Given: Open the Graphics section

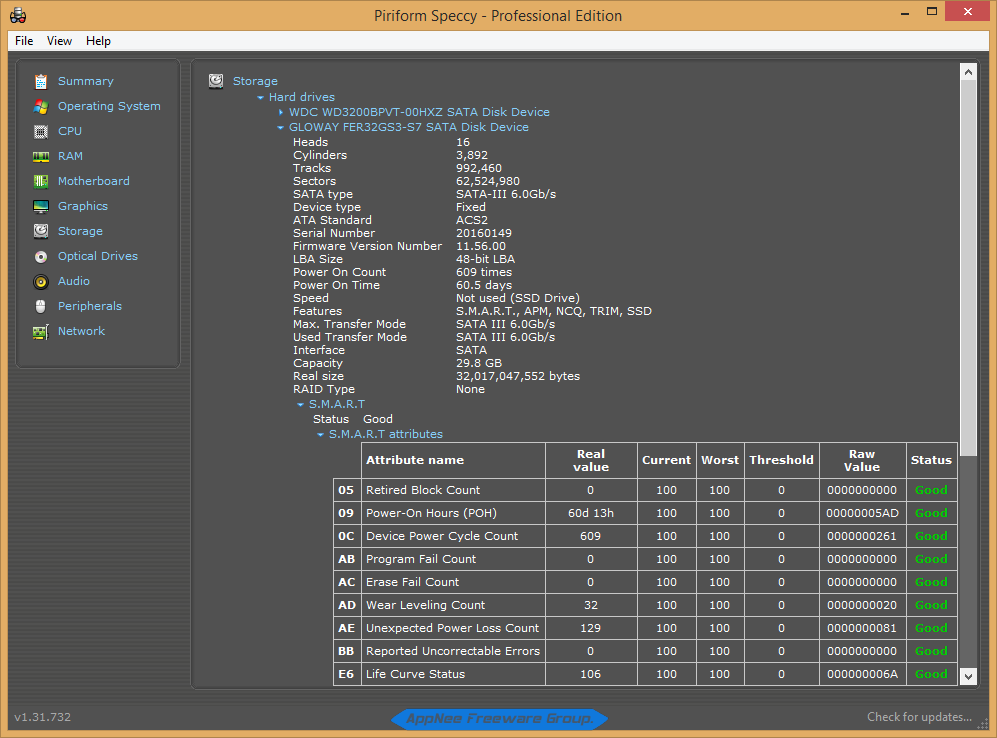Looking at the screenshot, I should coord(83,206).
